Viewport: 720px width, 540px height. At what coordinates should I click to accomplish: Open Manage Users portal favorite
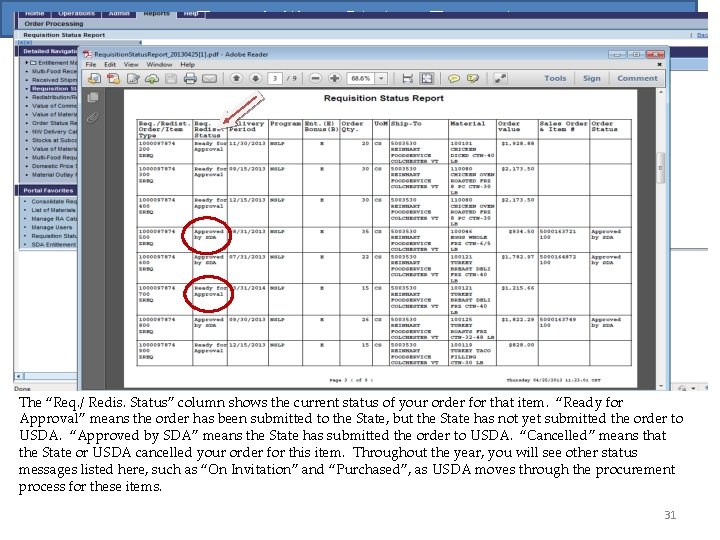(52, 228)
